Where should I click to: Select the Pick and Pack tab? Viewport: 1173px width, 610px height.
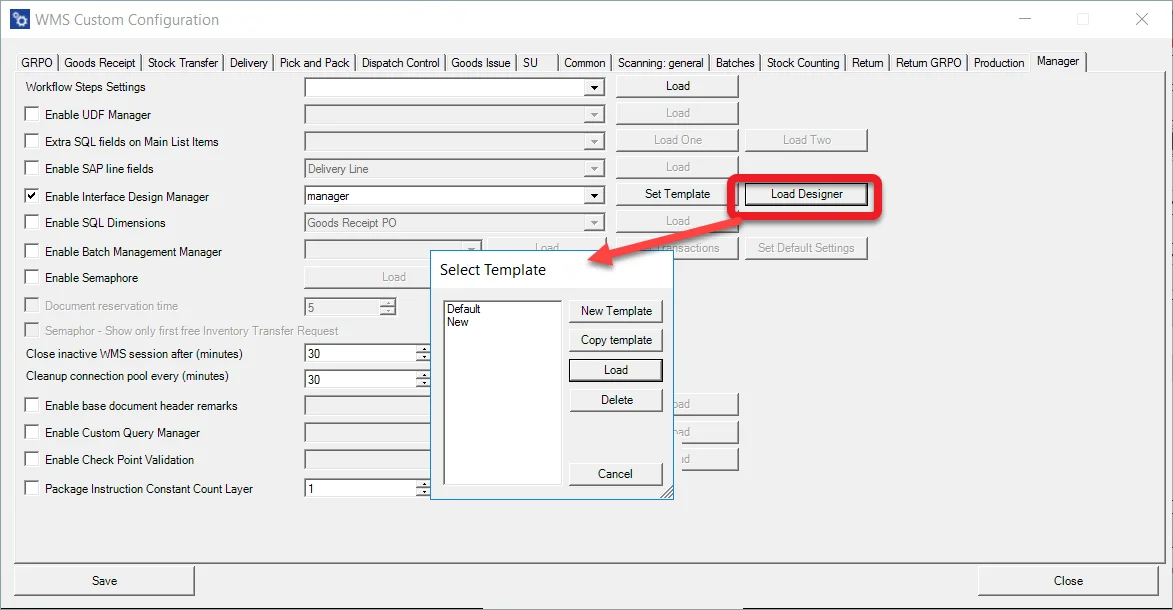coord(314,62)
